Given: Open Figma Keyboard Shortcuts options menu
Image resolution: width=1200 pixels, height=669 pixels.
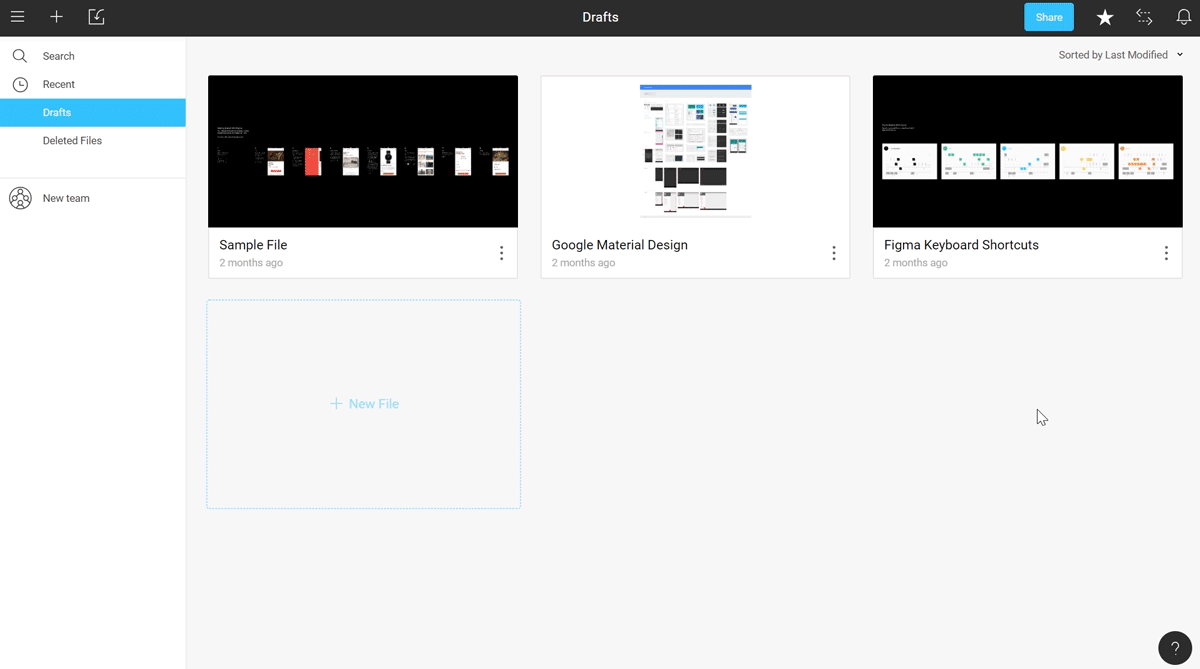Looking at the screenshot, I should (1165, 254).
